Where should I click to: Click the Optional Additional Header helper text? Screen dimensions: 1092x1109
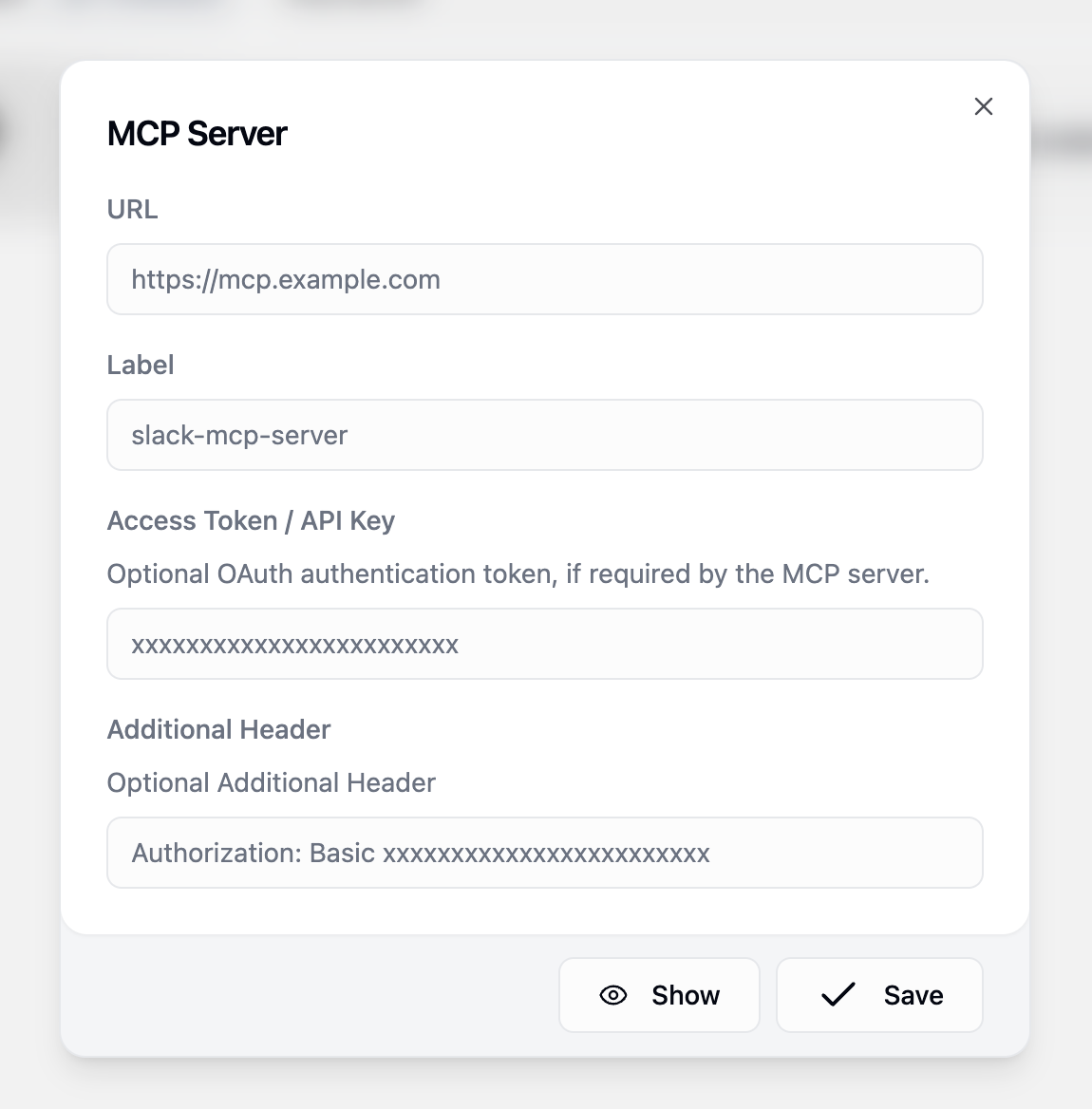(271, 782)
